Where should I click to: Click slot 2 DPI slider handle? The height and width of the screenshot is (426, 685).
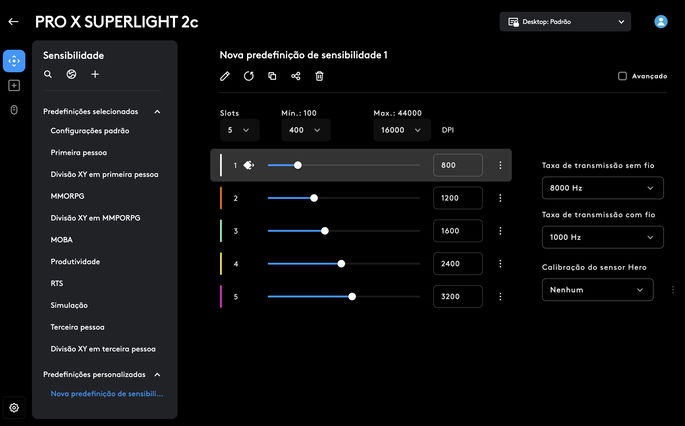pos(314,198)
